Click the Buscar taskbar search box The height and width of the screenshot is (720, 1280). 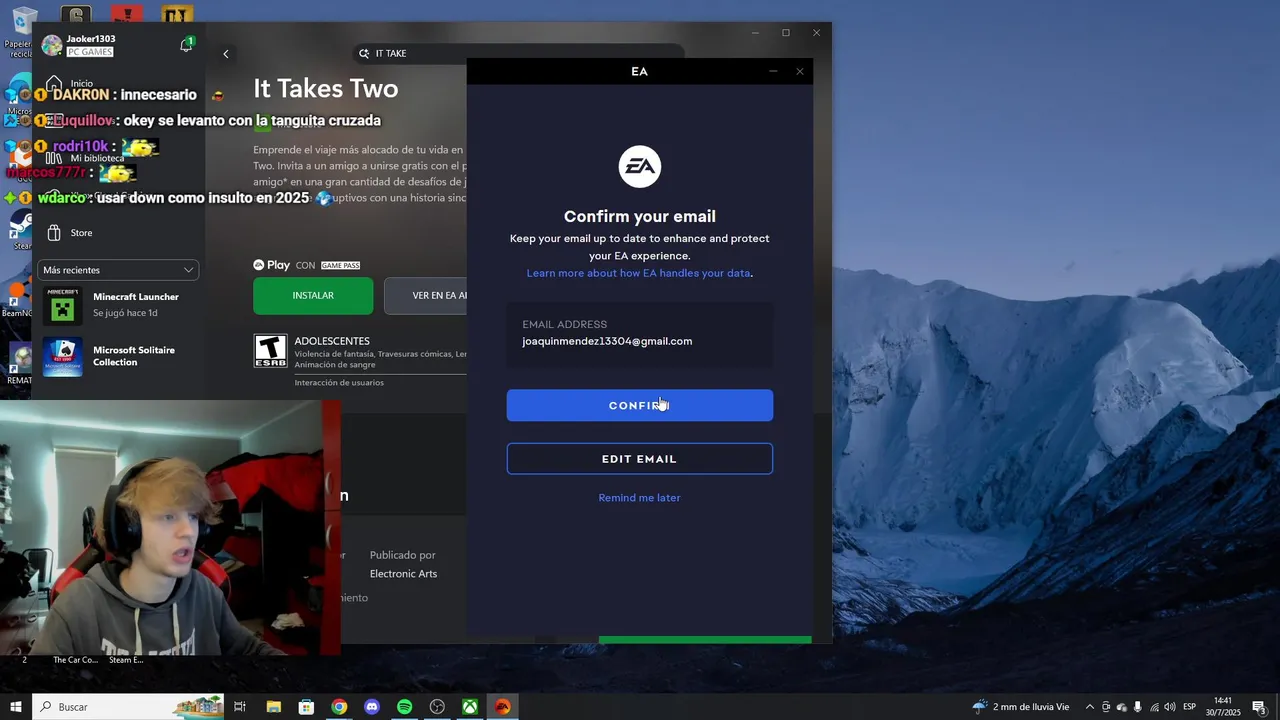(x=128, y=707)
